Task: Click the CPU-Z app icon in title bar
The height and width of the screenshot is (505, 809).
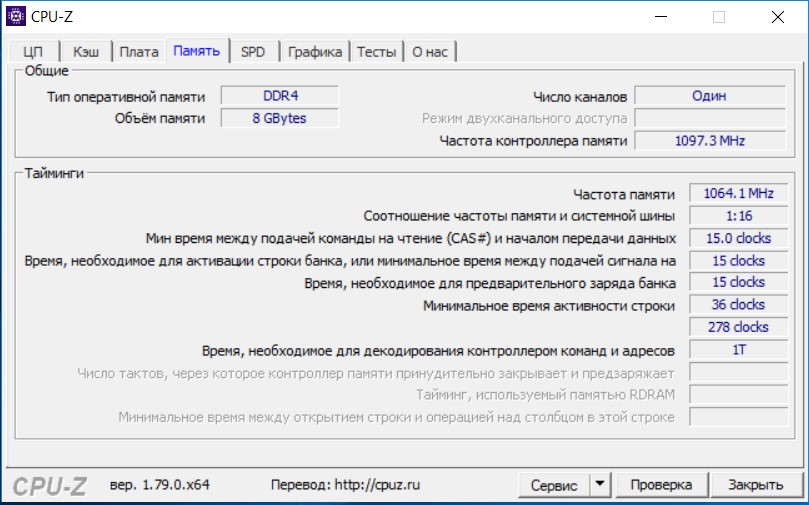Action: (15, 17)
